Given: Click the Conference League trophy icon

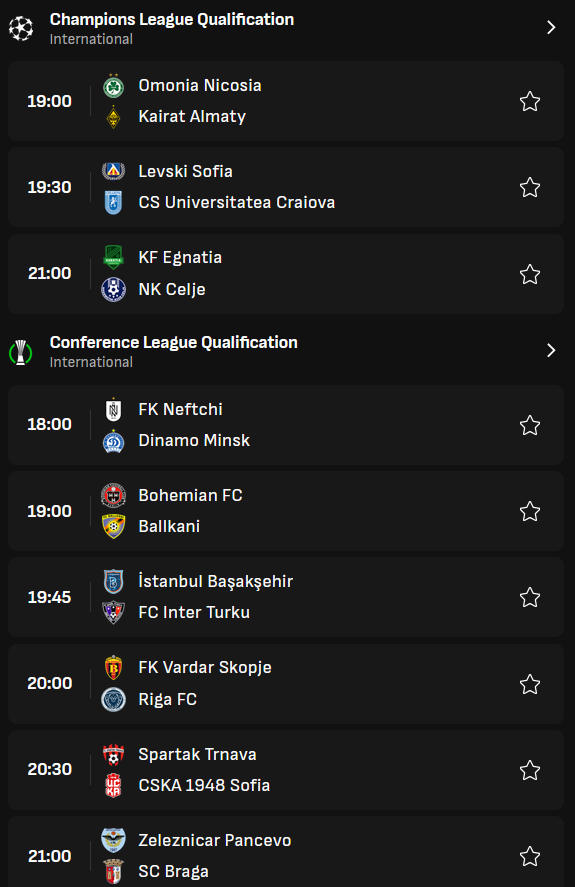Looking at the screenshot, I should click(x=21, y=352).
